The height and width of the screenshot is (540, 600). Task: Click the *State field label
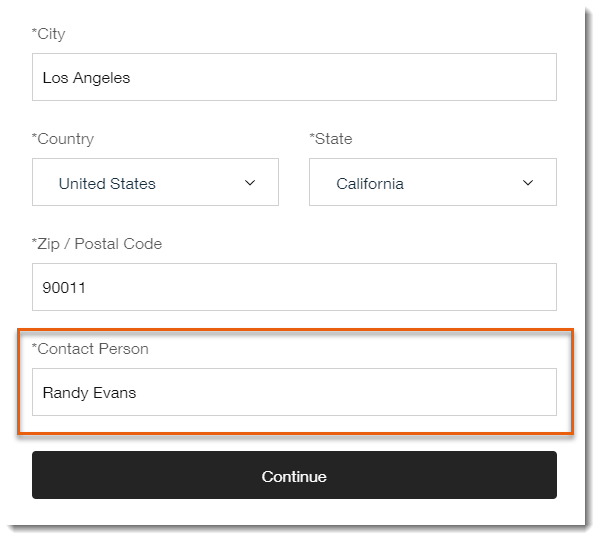pyautogui.click(x=331, y=139)
